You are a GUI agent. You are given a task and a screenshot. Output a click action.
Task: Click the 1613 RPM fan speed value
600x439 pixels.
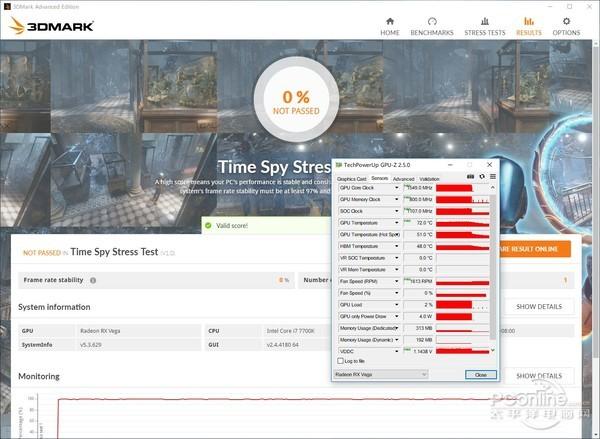(x=419, y=281)
